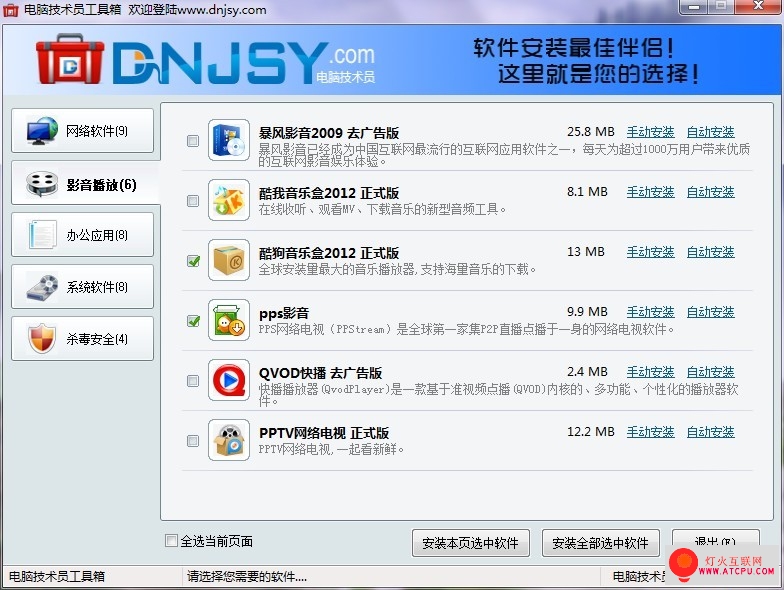This screenshot has width=784, height=590.
Task: Enable the 全选当前页面 select-all checkbox
Action: pos(171,540)
